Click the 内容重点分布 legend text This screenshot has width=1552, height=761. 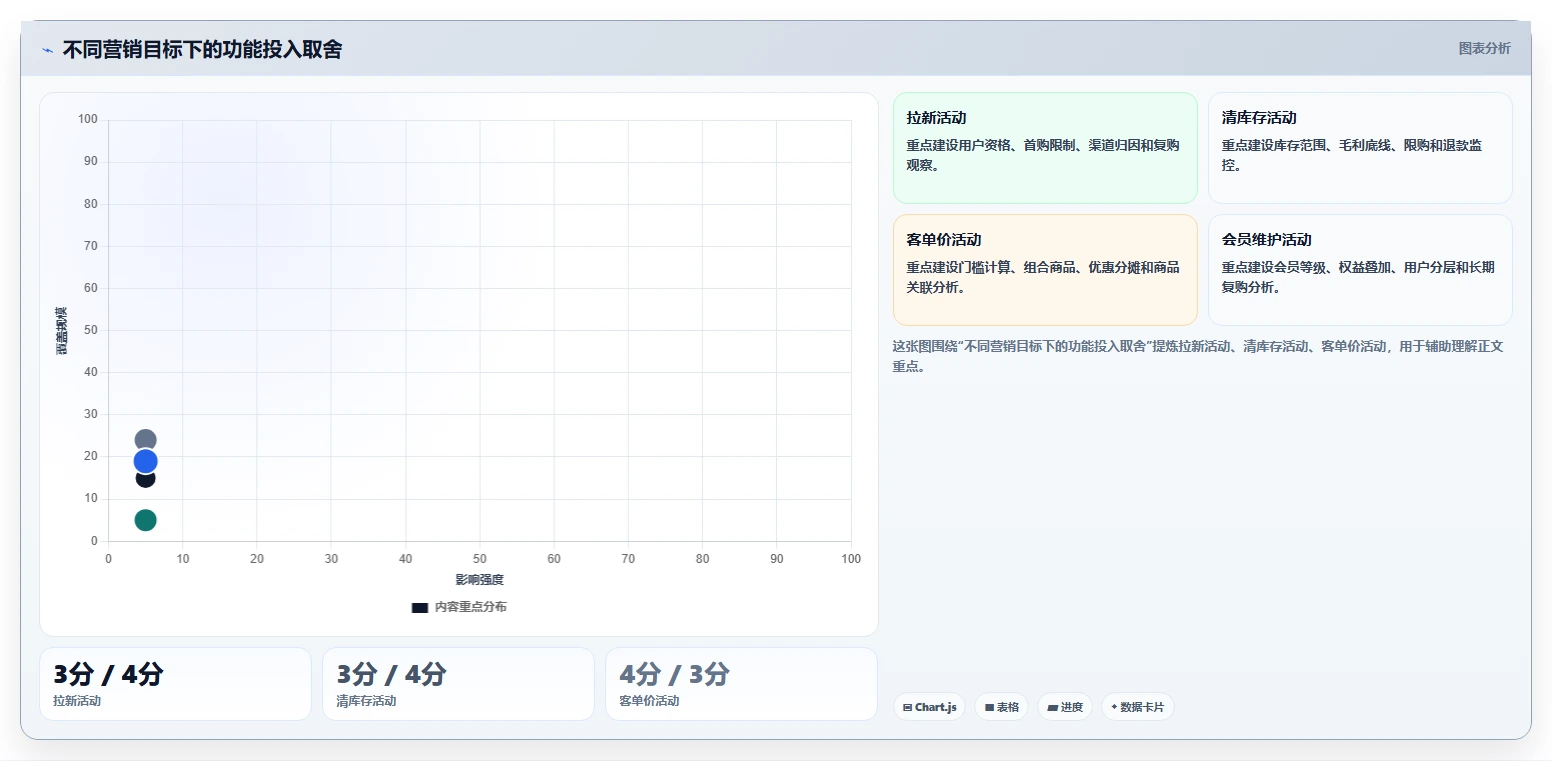[470, 607]
